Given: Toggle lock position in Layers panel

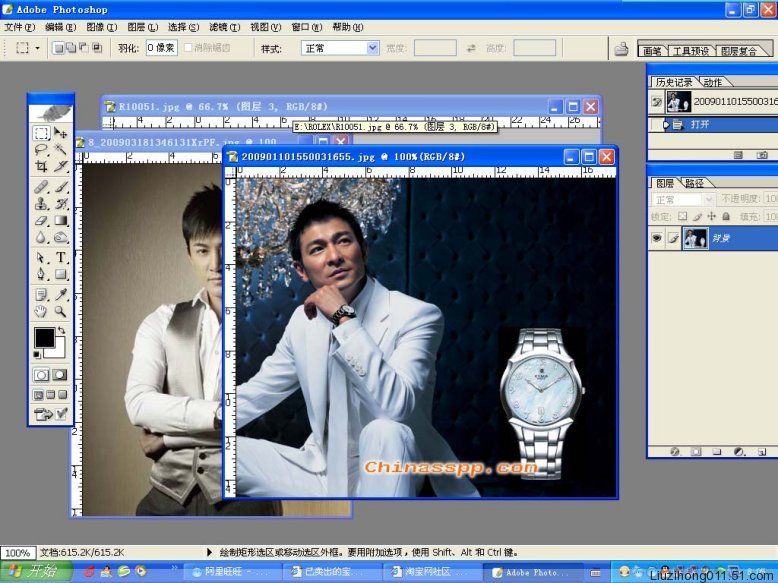Looking at the screenshot, I should pyautogui.click(x=712, y=216).
